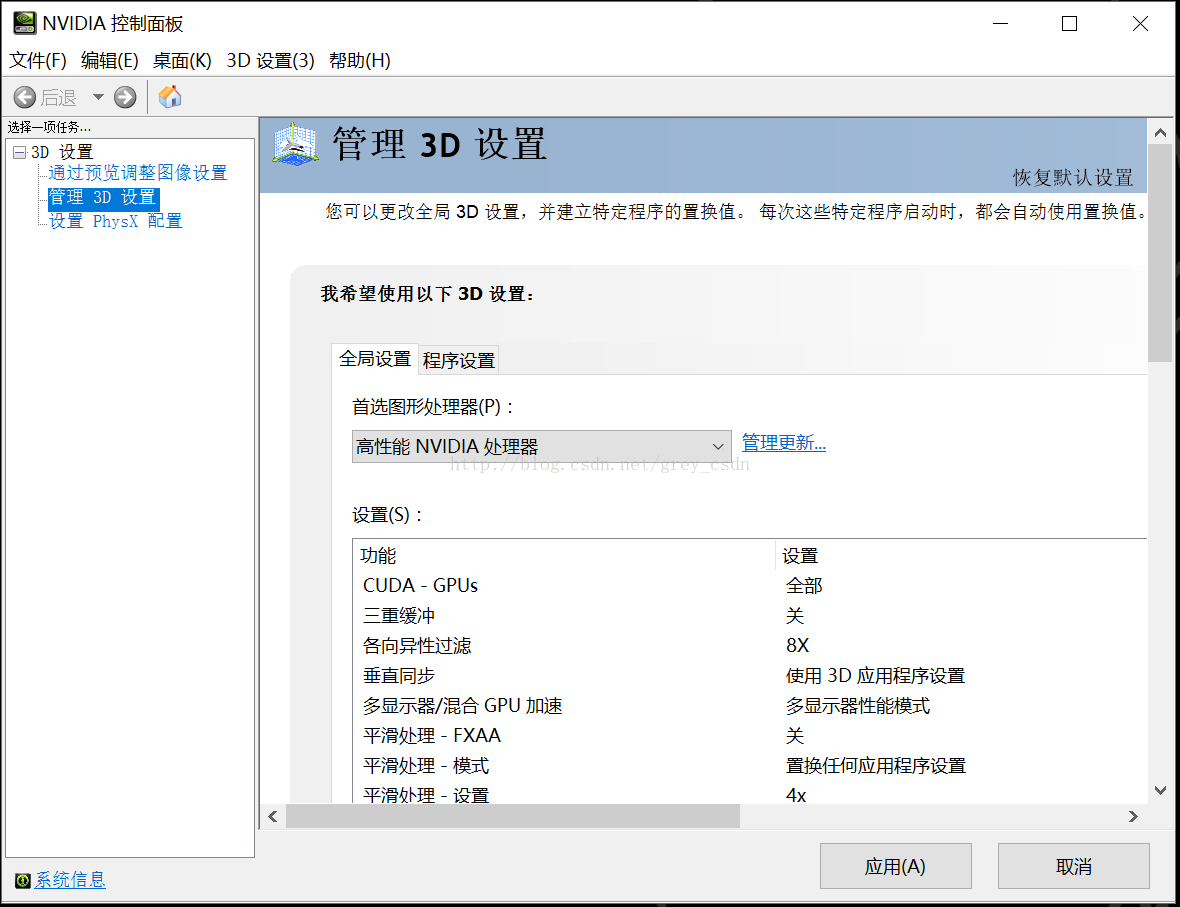Click the 设置 column header

[961, 555]
